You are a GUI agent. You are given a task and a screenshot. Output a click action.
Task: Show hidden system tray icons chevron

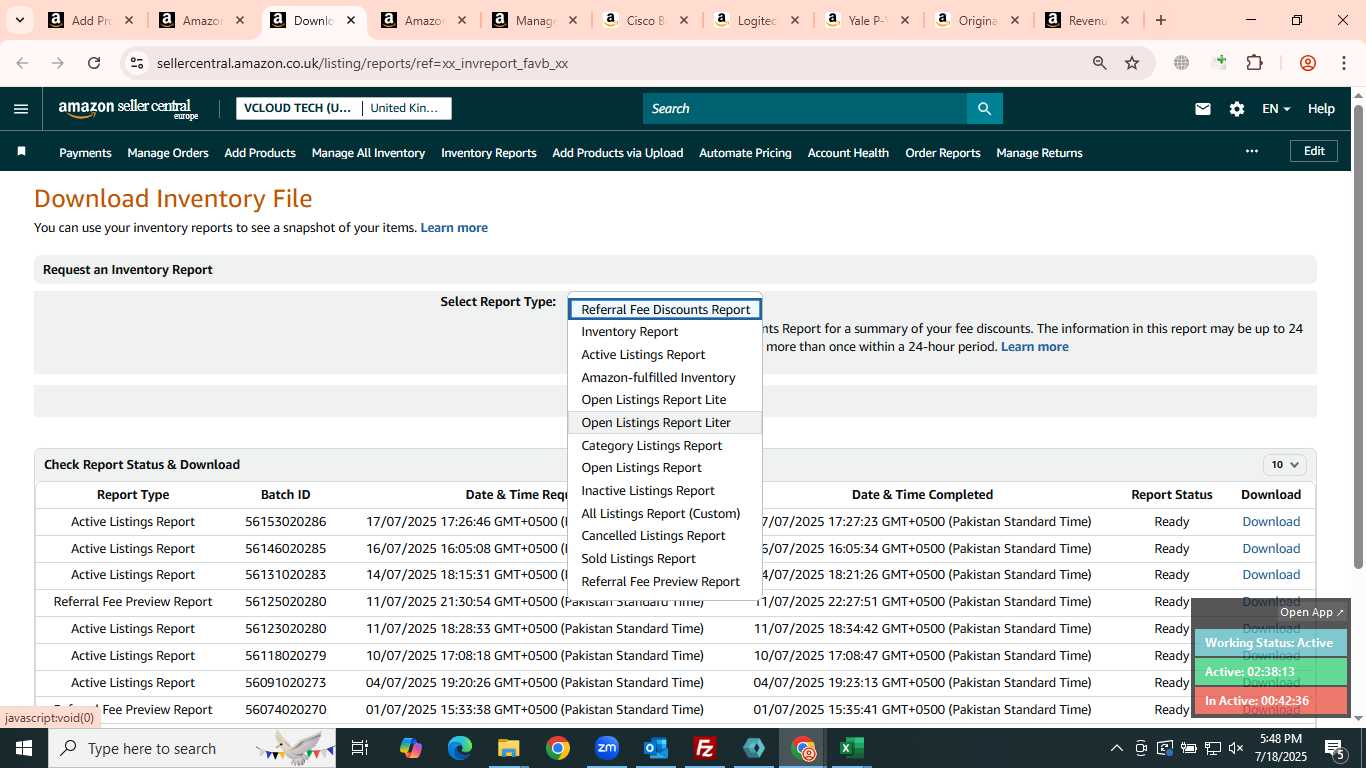[1116, 748]
